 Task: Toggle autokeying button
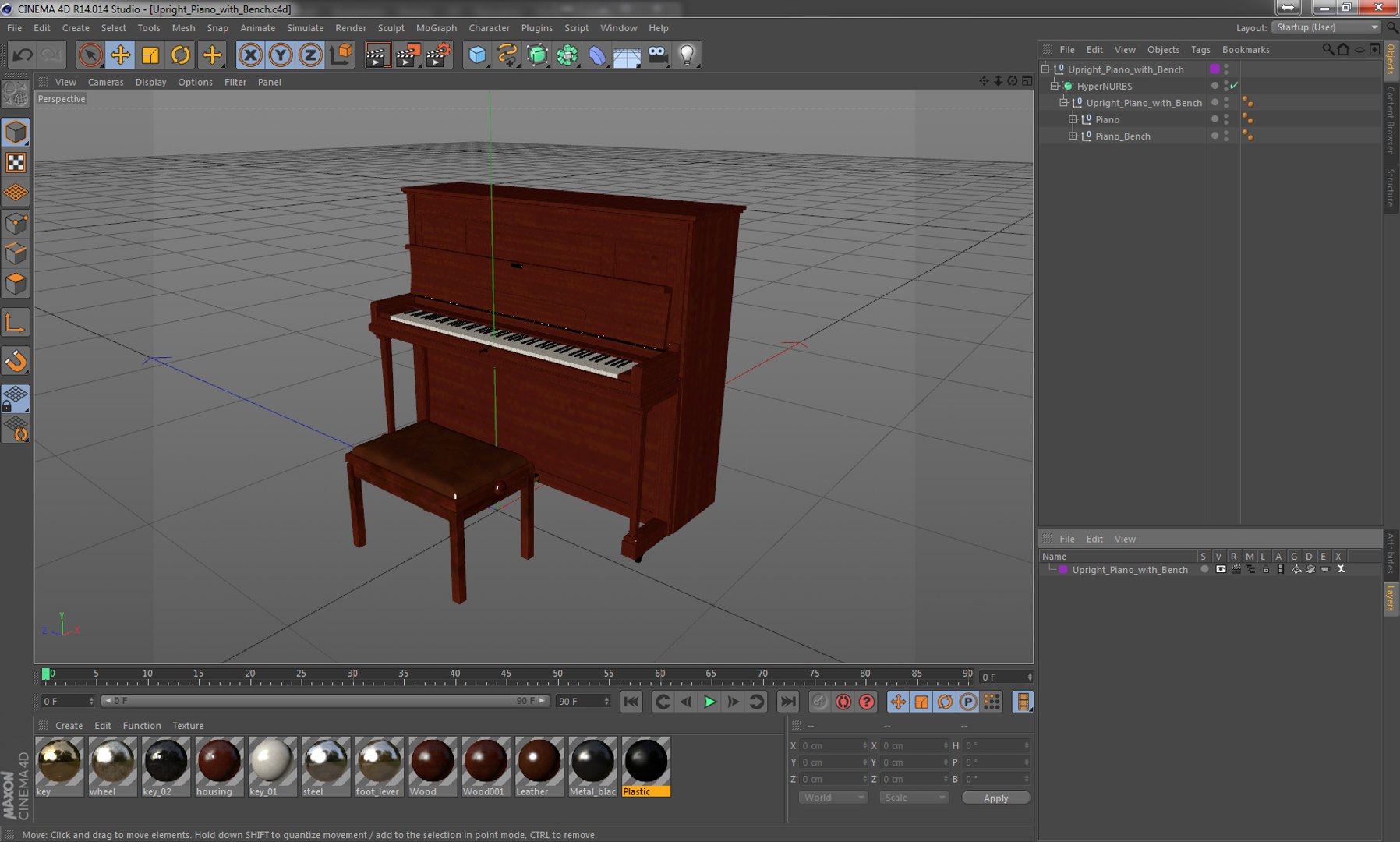click(843, 702)
